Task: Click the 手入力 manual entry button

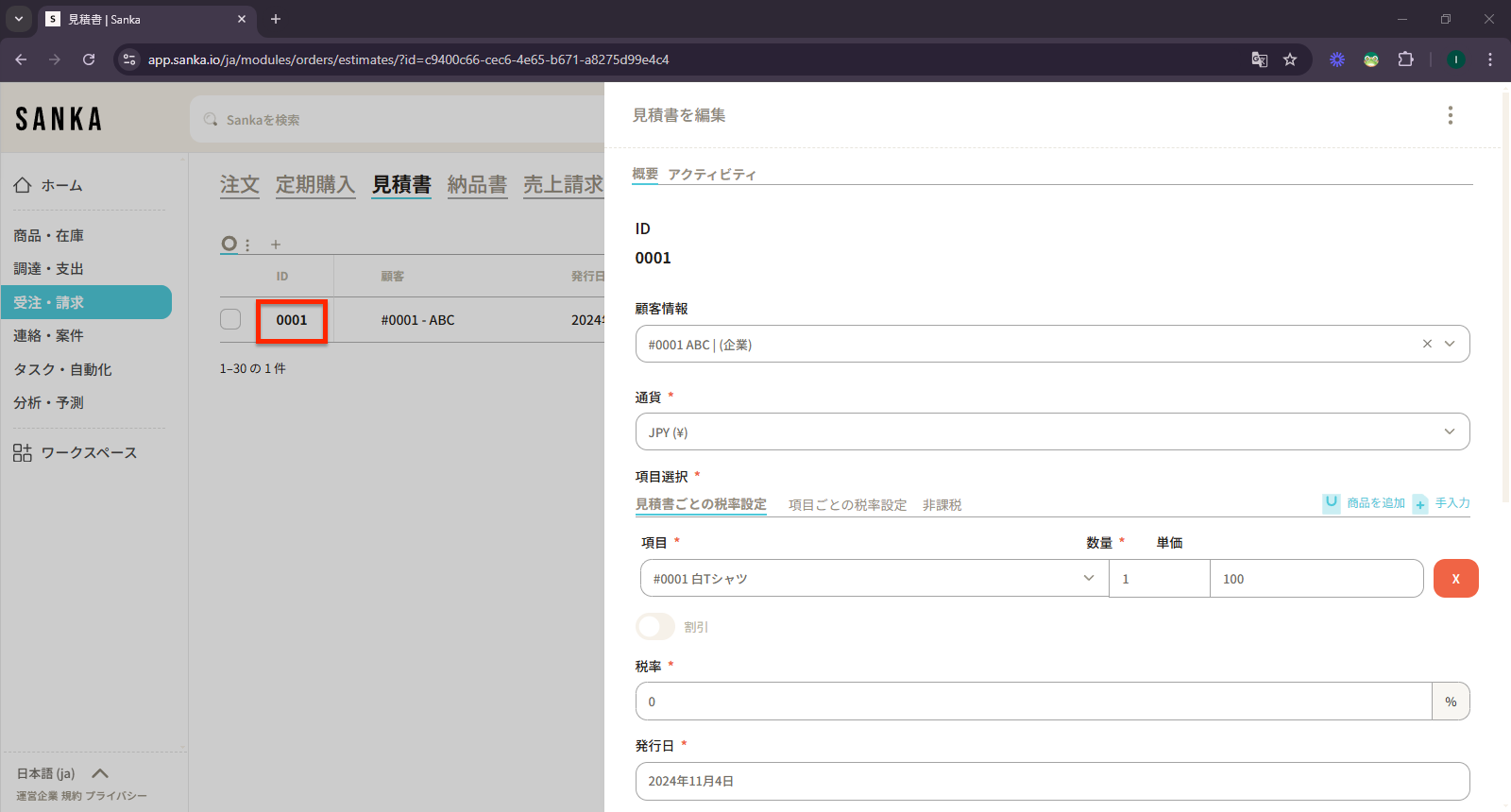Action: pyautogui.click(x=1452, y=503)
